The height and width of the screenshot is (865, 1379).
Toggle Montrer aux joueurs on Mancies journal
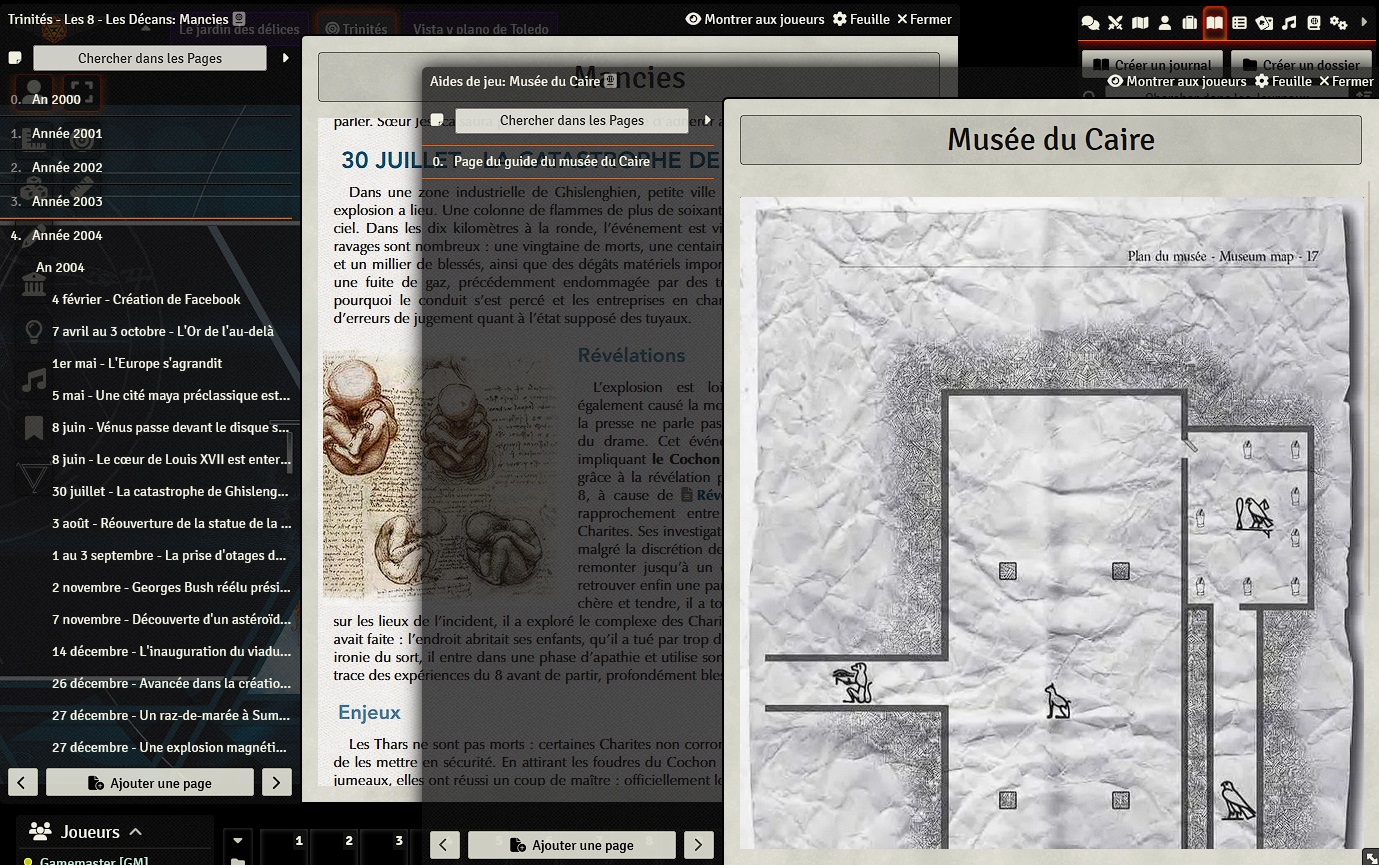[x=755, y=19]
